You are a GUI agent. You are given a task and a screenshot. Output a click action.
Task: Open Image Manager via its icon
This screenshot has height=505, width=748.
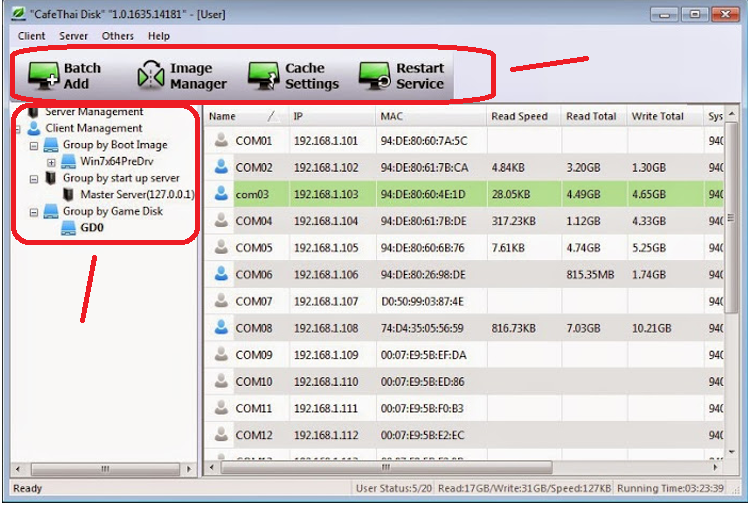pyautogui.click(x=151, y=75)
